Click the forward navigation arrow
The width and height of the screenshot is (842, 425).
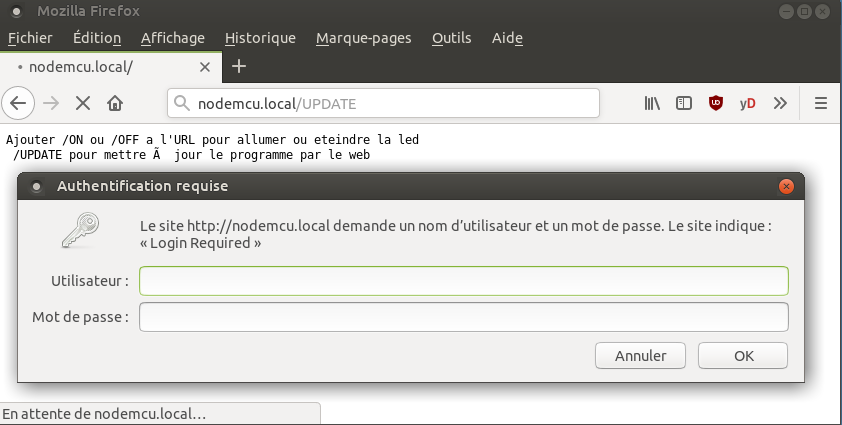pos(51,103)
